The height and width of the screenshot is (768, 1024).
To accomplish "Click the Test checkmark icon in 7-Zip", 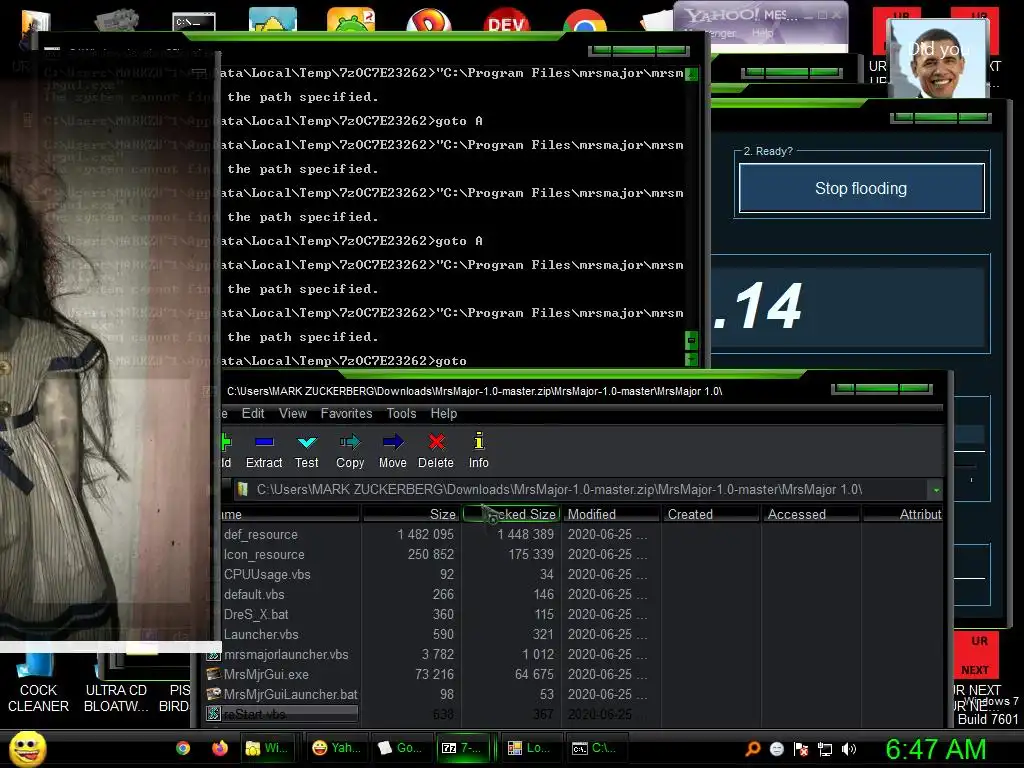I will point(306,443).
